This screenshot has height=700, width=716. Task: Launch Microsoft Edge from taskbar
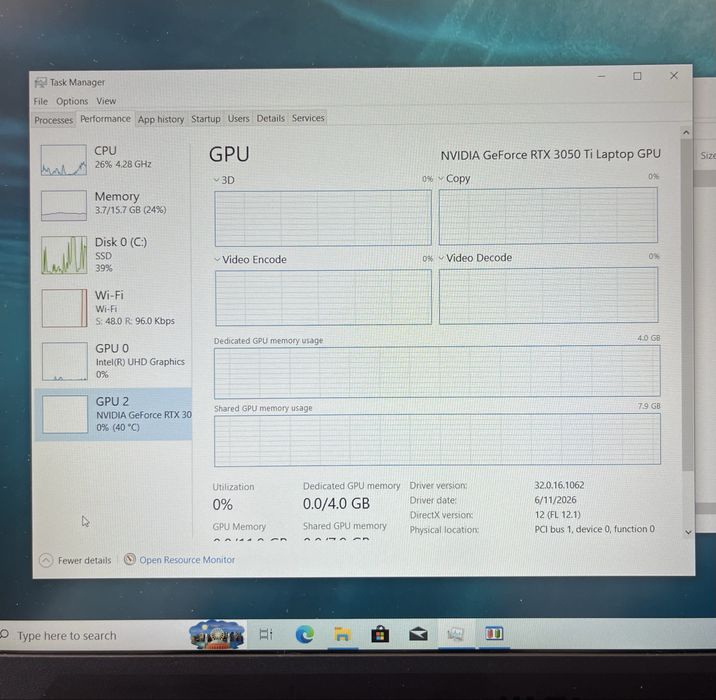point(305,634)
